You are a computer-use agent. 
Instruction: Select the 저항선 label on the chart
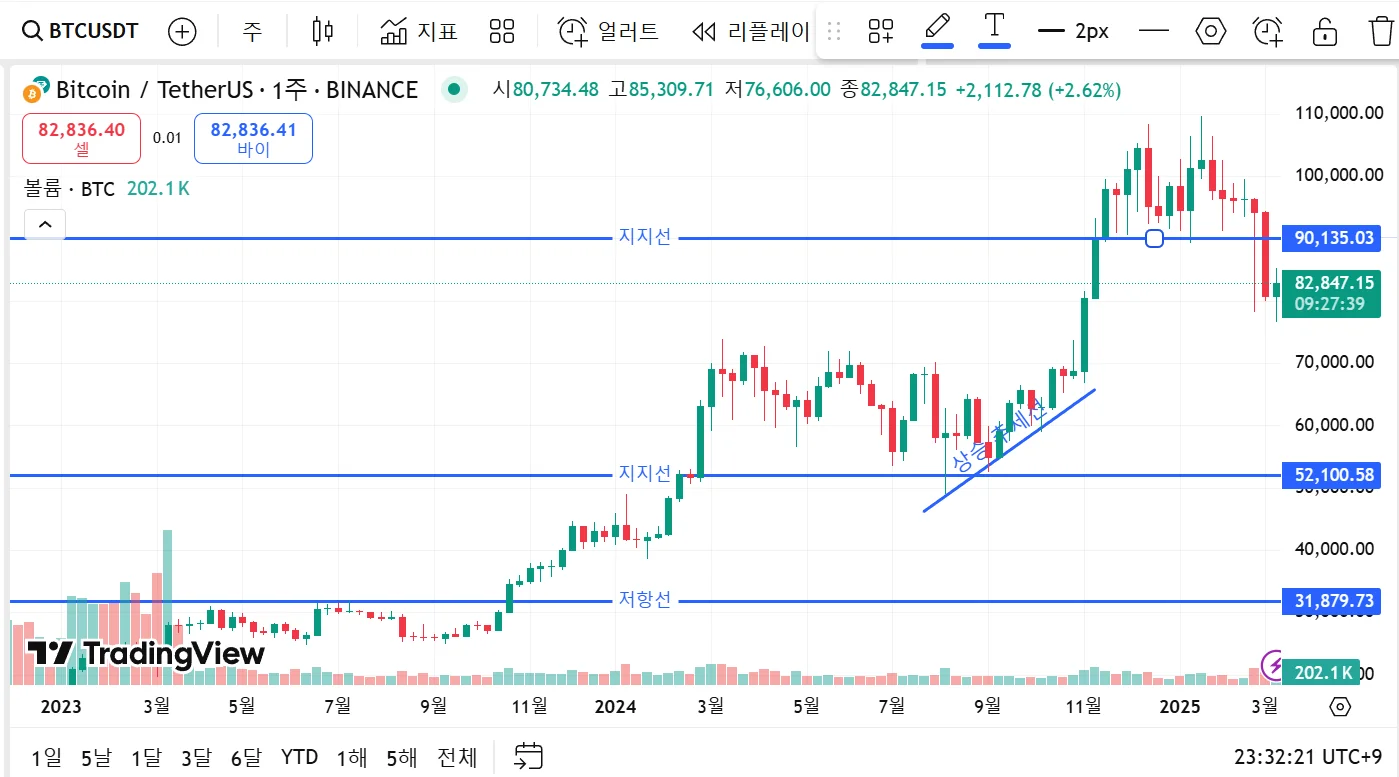pos(645,600)
